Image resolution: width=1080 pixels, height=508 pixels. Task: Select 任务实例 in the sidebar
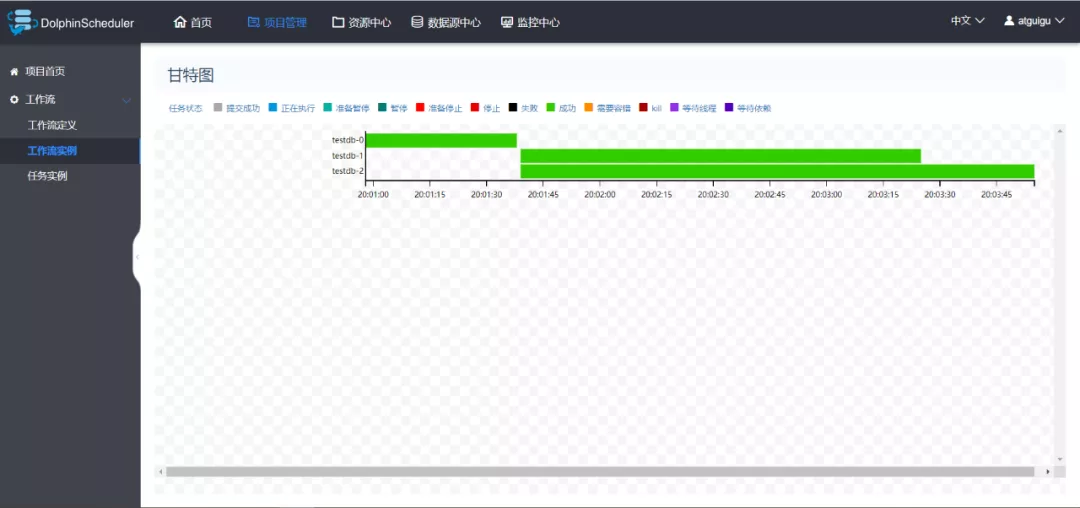click(47, 176)
